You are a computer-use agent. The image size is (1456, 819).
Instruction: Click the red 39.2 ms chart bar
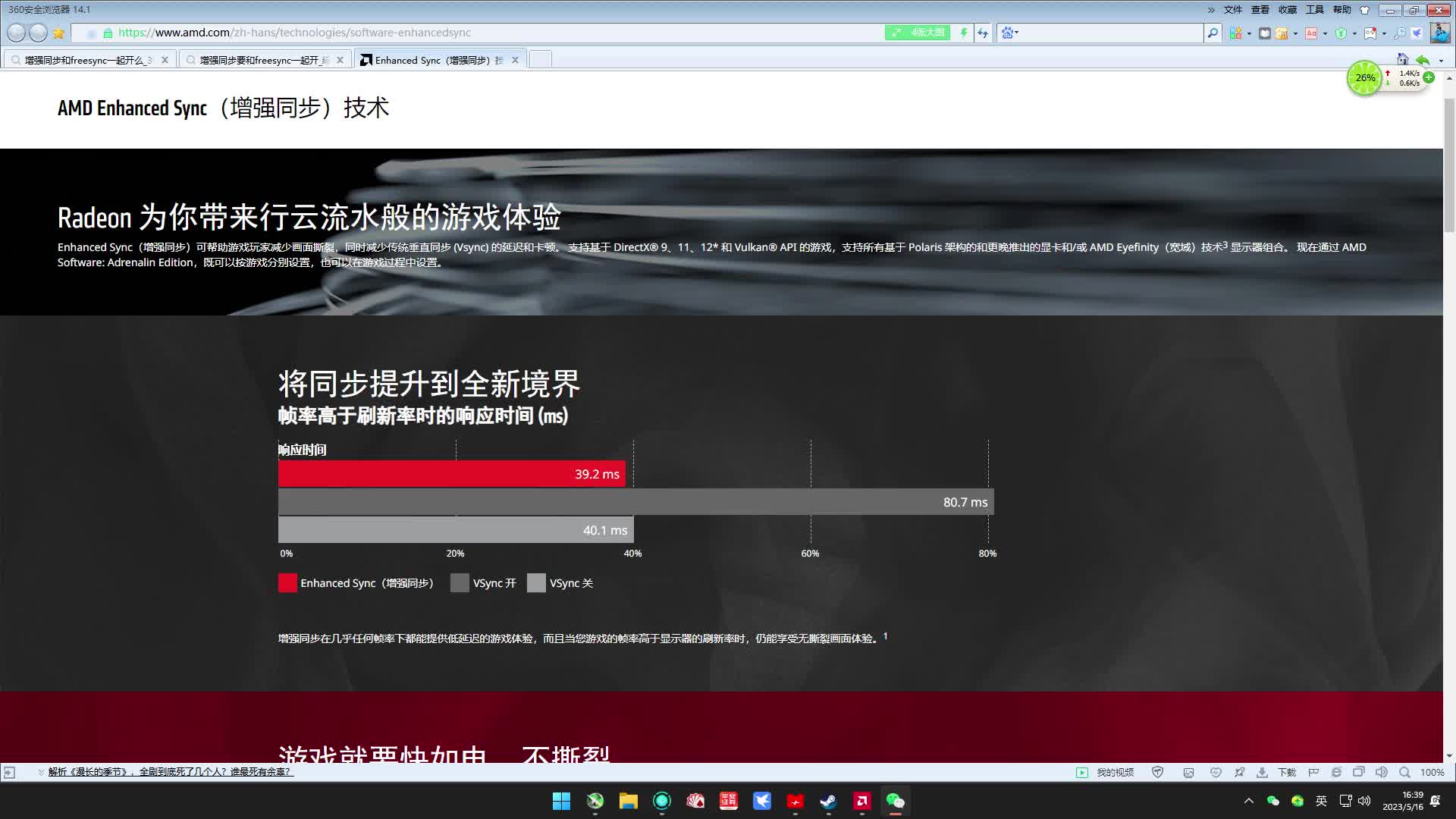click(452, 474)
